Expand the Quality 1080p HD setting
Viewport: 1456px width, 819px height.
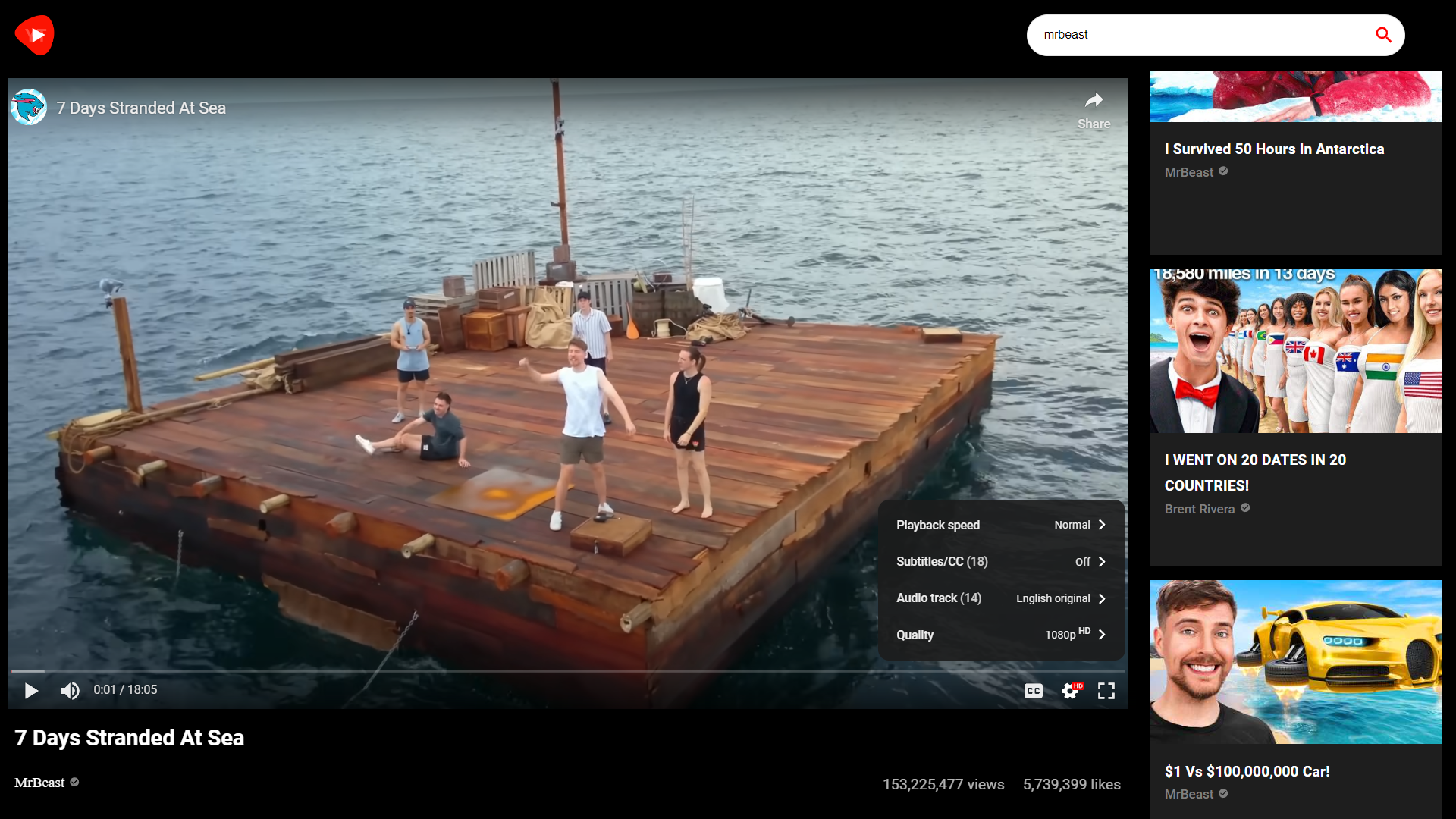tap(1001, 634)
